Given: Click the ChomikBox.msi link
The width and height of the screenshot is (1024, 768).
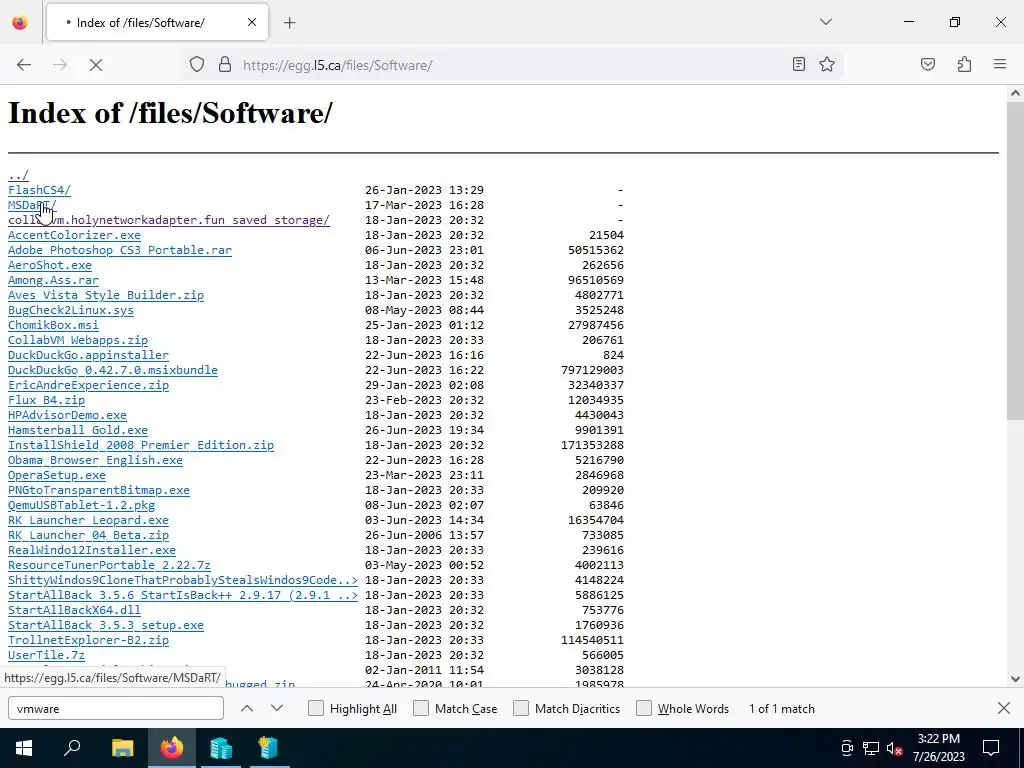Looking at the screenshot, I should click(53, 325).
